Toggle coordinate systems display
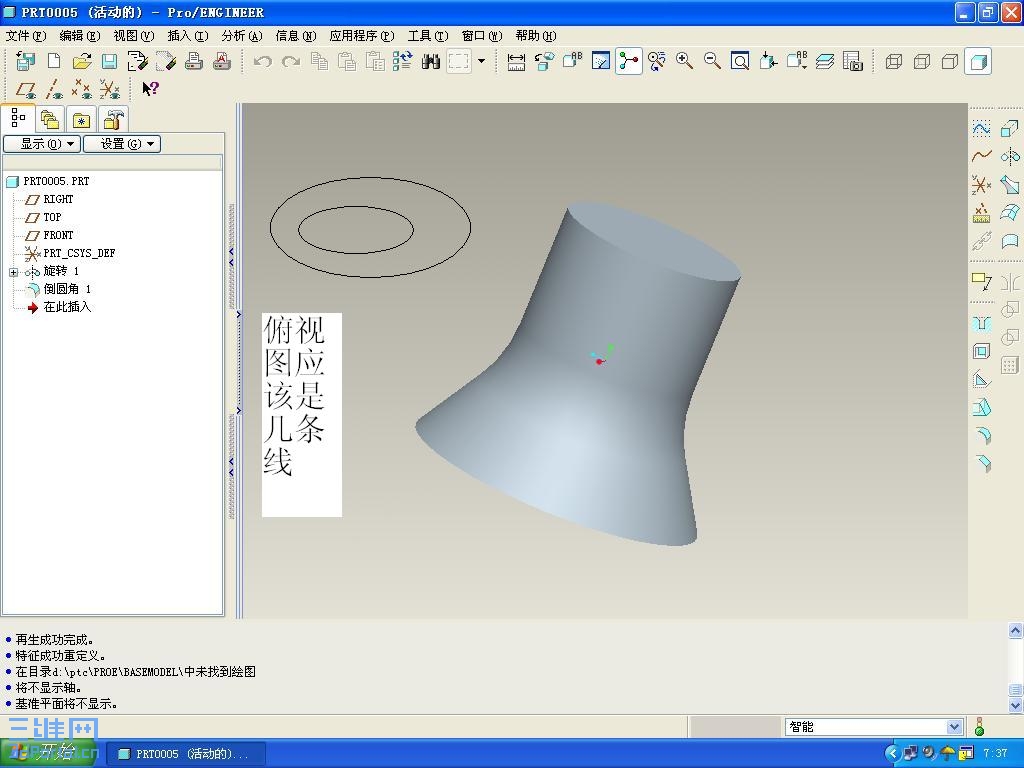 (x=110, y=88)
